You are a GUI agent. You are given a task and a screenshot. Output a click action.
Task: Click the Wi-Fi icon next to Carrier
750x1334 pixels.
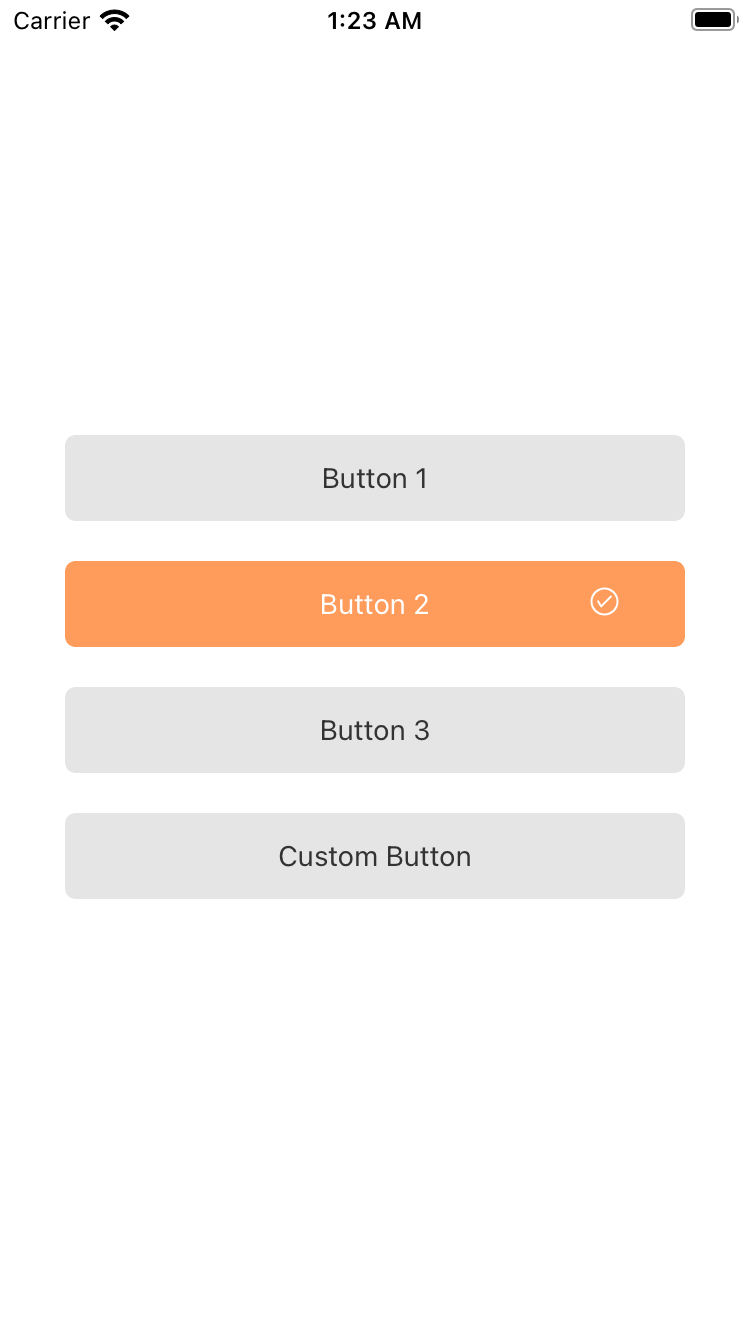click(x=113, y=19)
